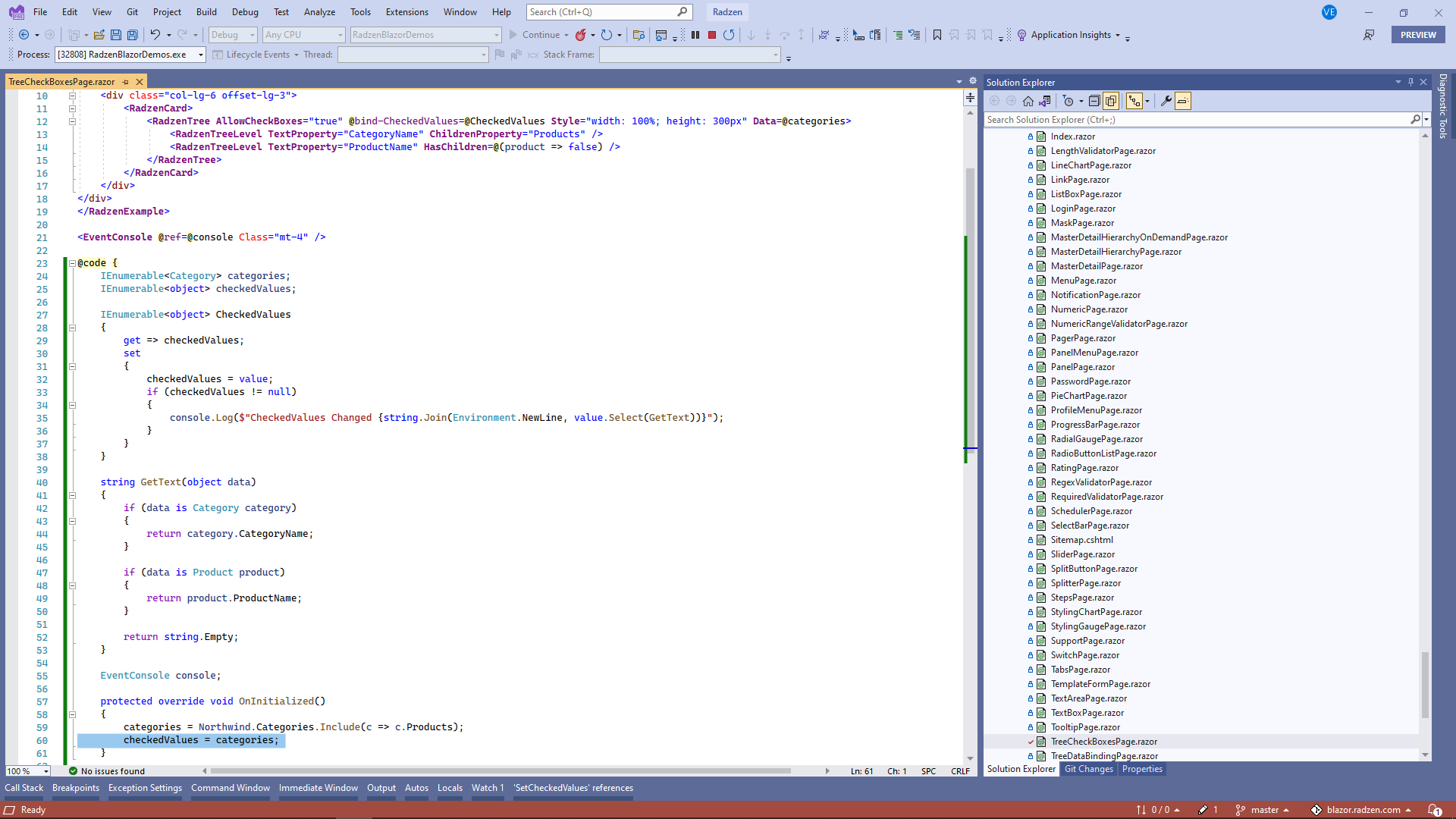Stop the debugging session
The width and height of the screenshot is (1456, 819).
point(711,35)
